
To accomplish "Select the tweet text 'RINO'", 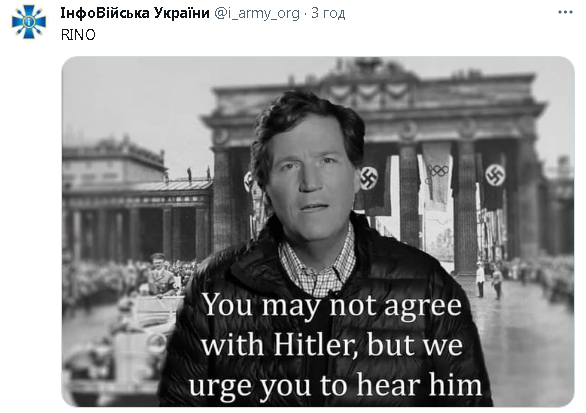I will pyautogui.click(x=78, y=35).
